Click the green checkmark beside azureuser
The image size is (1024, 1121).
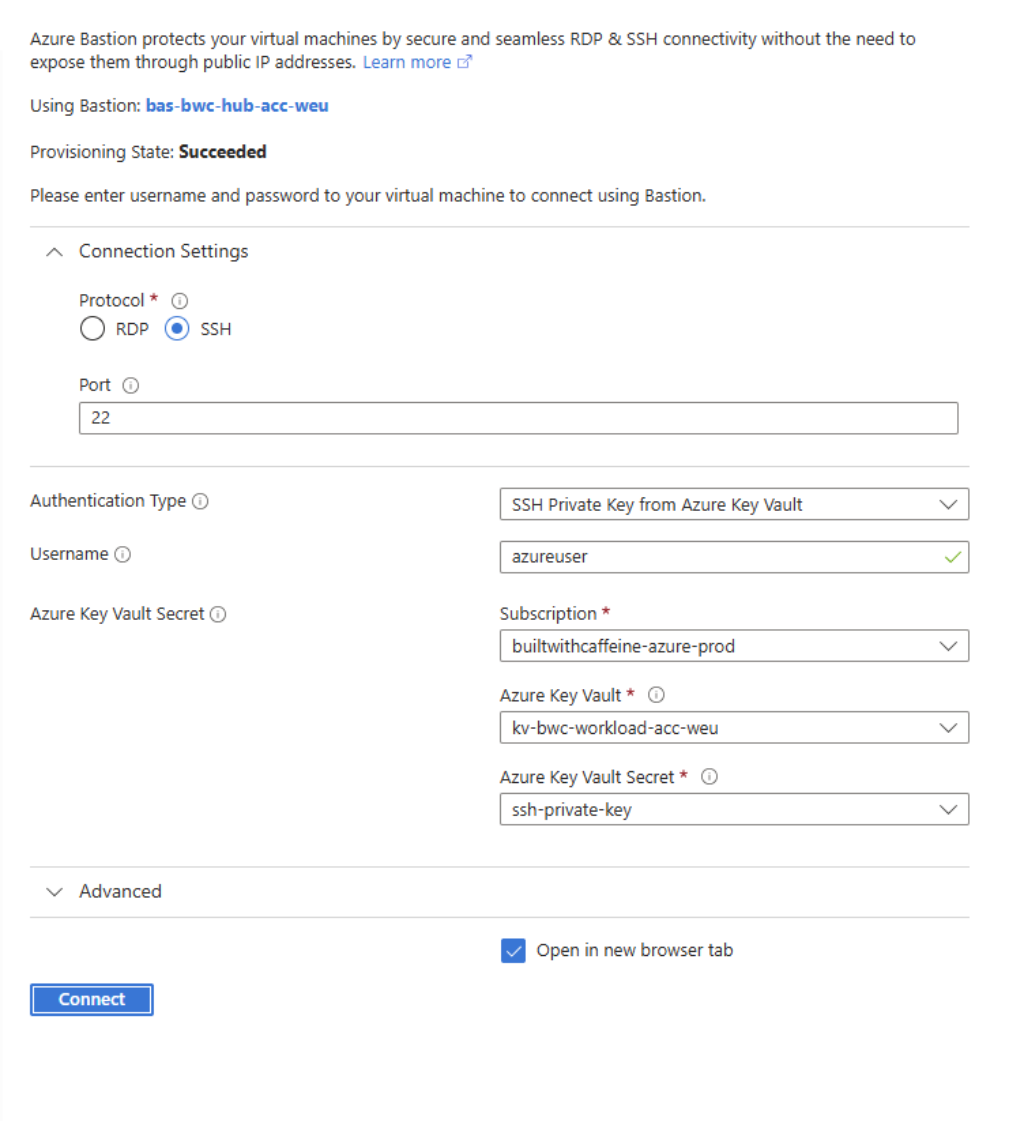point(951,557)
